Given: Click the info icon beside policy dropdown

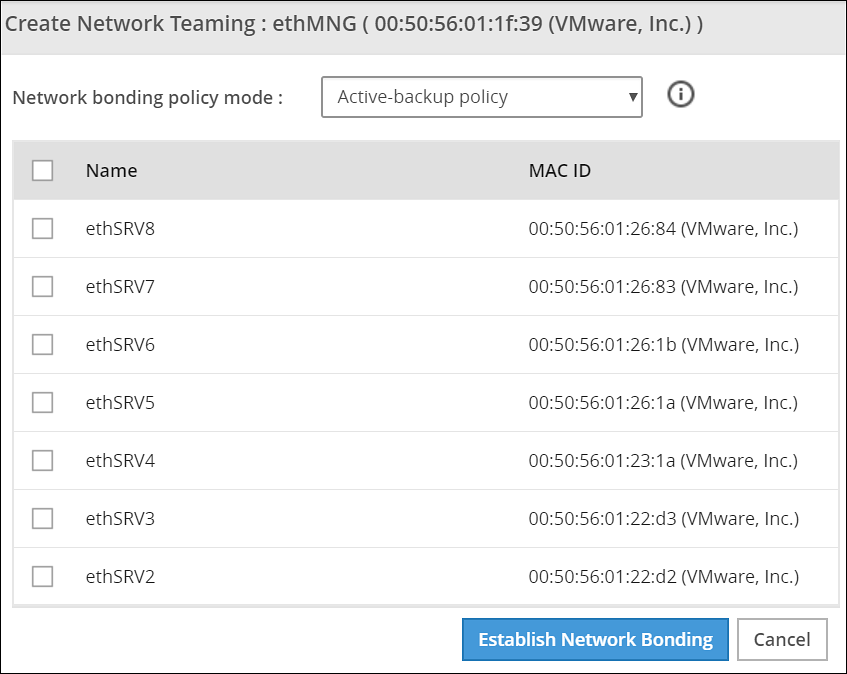Looking at the screenshot, I should (681, 95).
